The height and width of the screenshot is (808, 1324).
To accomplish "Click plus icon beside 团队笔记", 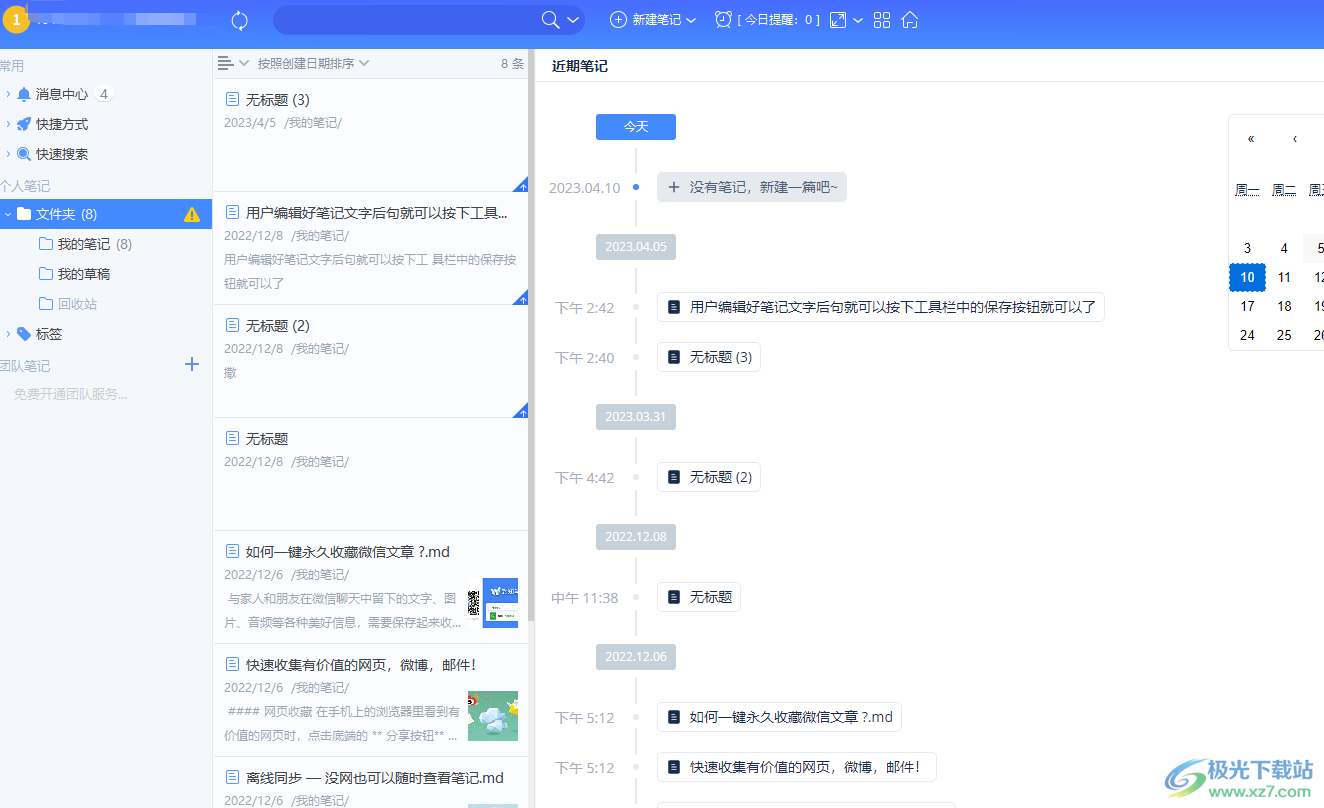I will [x=192, y=365].
